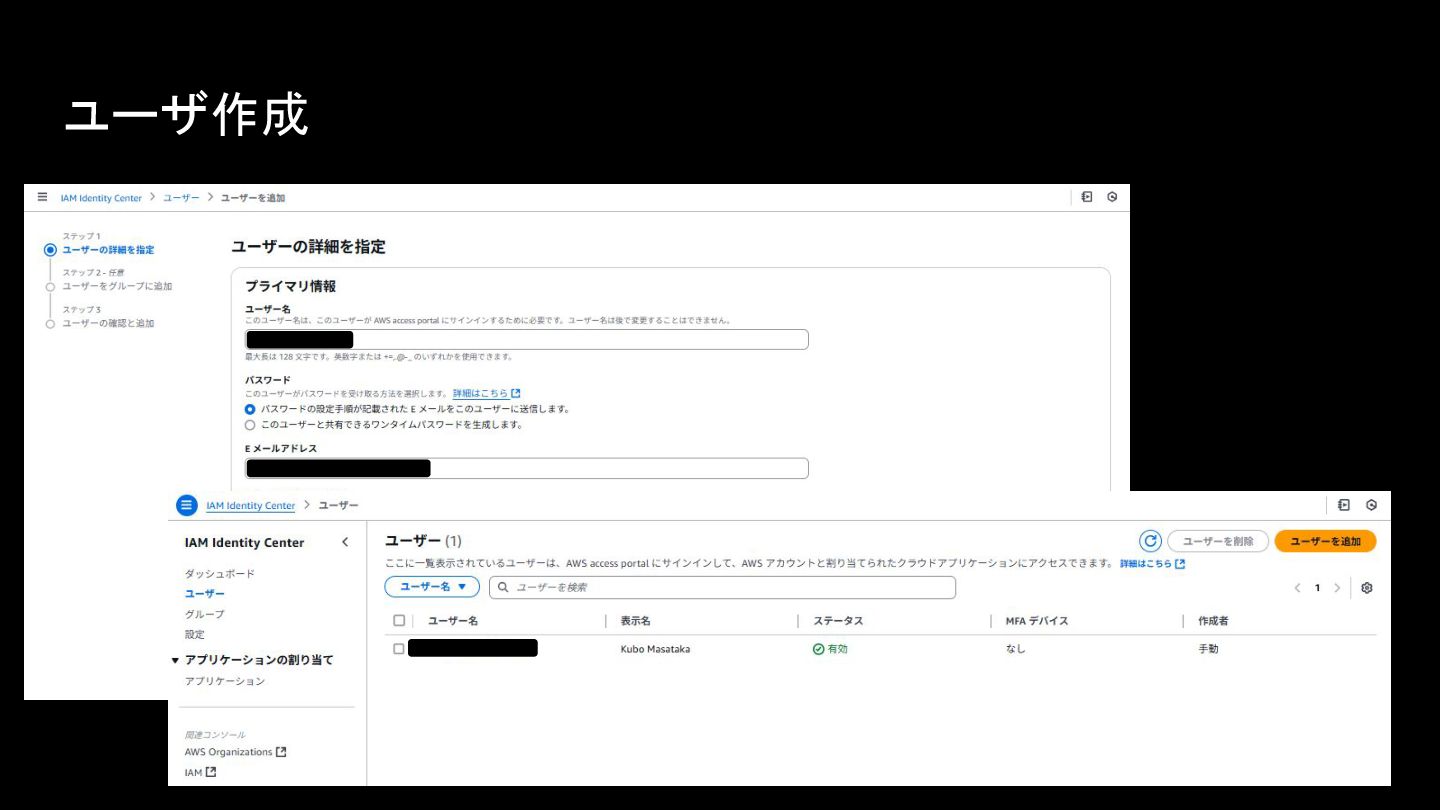Click external link icon next to AWS Organizations

point(281,752)
